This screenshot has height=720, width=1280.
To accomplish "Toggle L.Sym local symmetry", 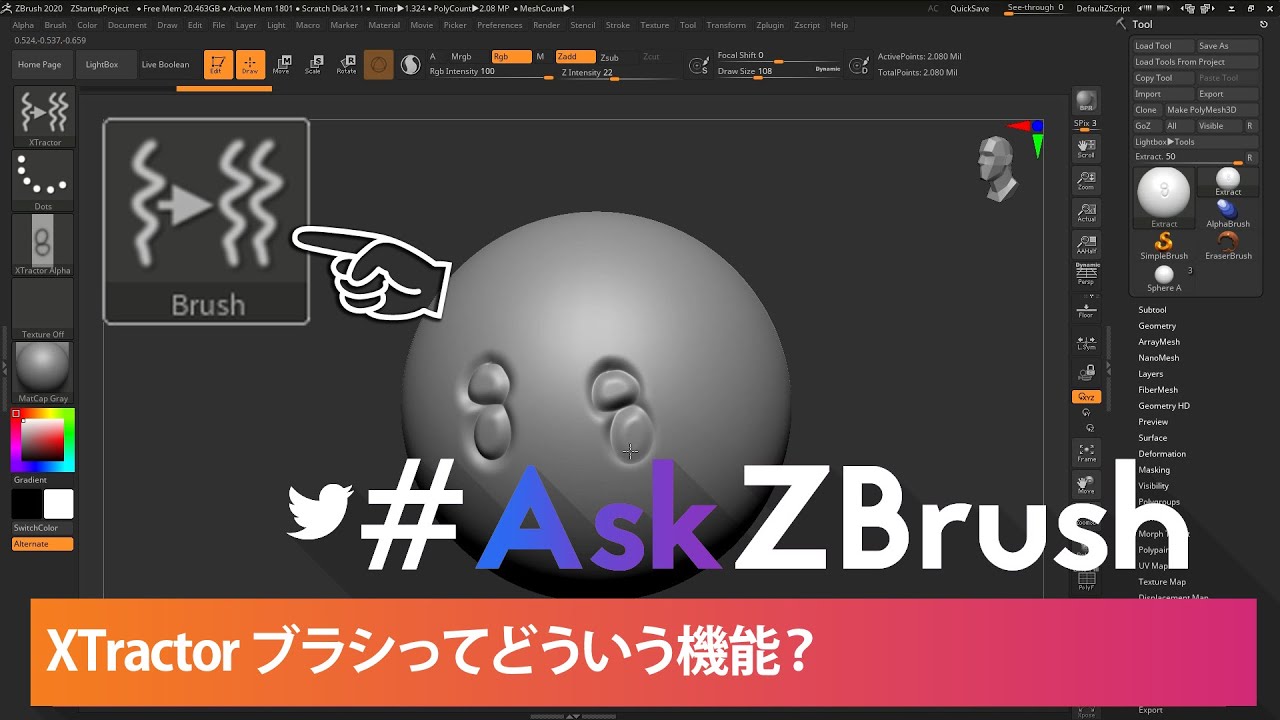I will 1086,342.
